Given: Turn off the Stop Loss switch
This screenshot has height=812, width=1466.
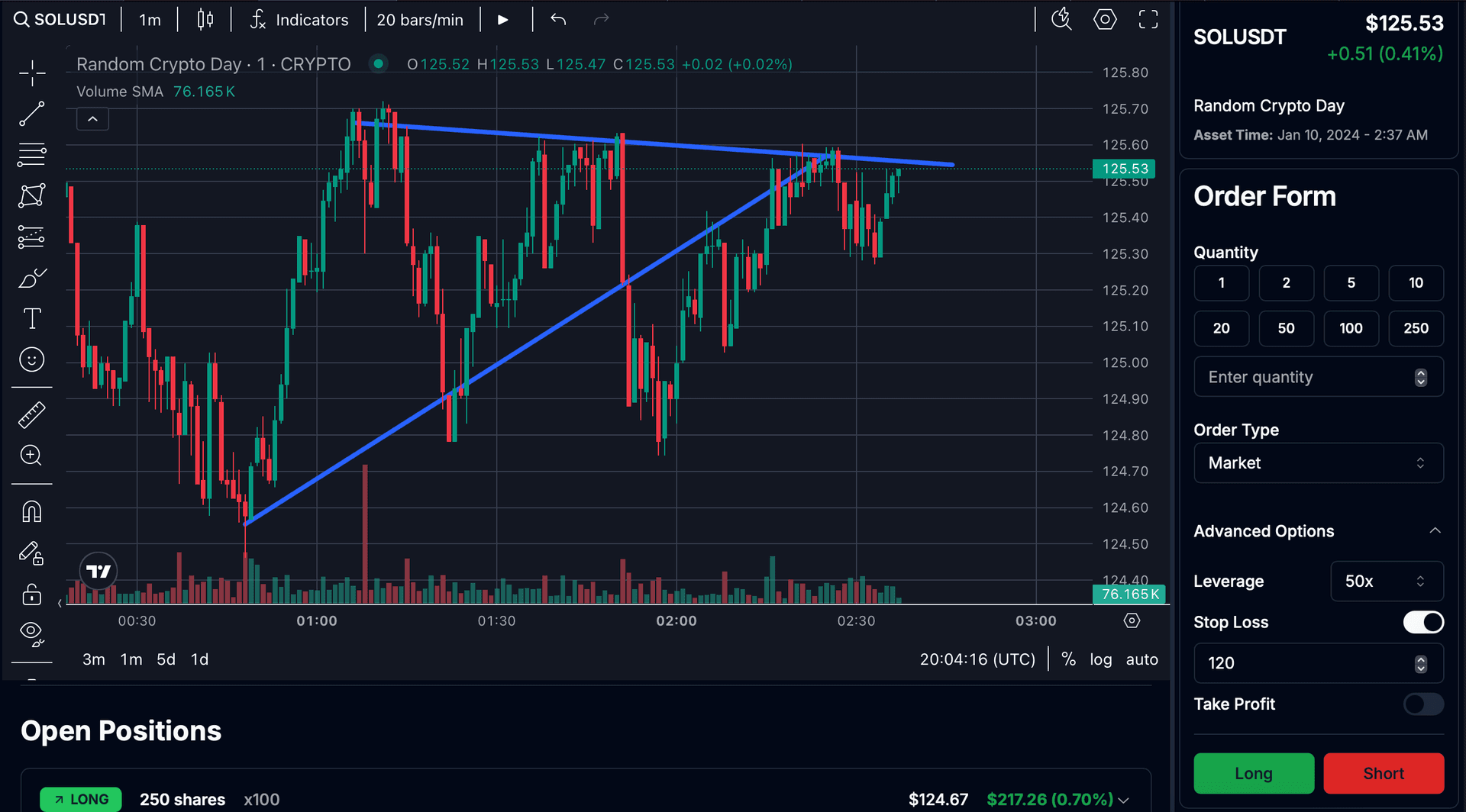Looking at the screenshot, I should point(1423,623).
